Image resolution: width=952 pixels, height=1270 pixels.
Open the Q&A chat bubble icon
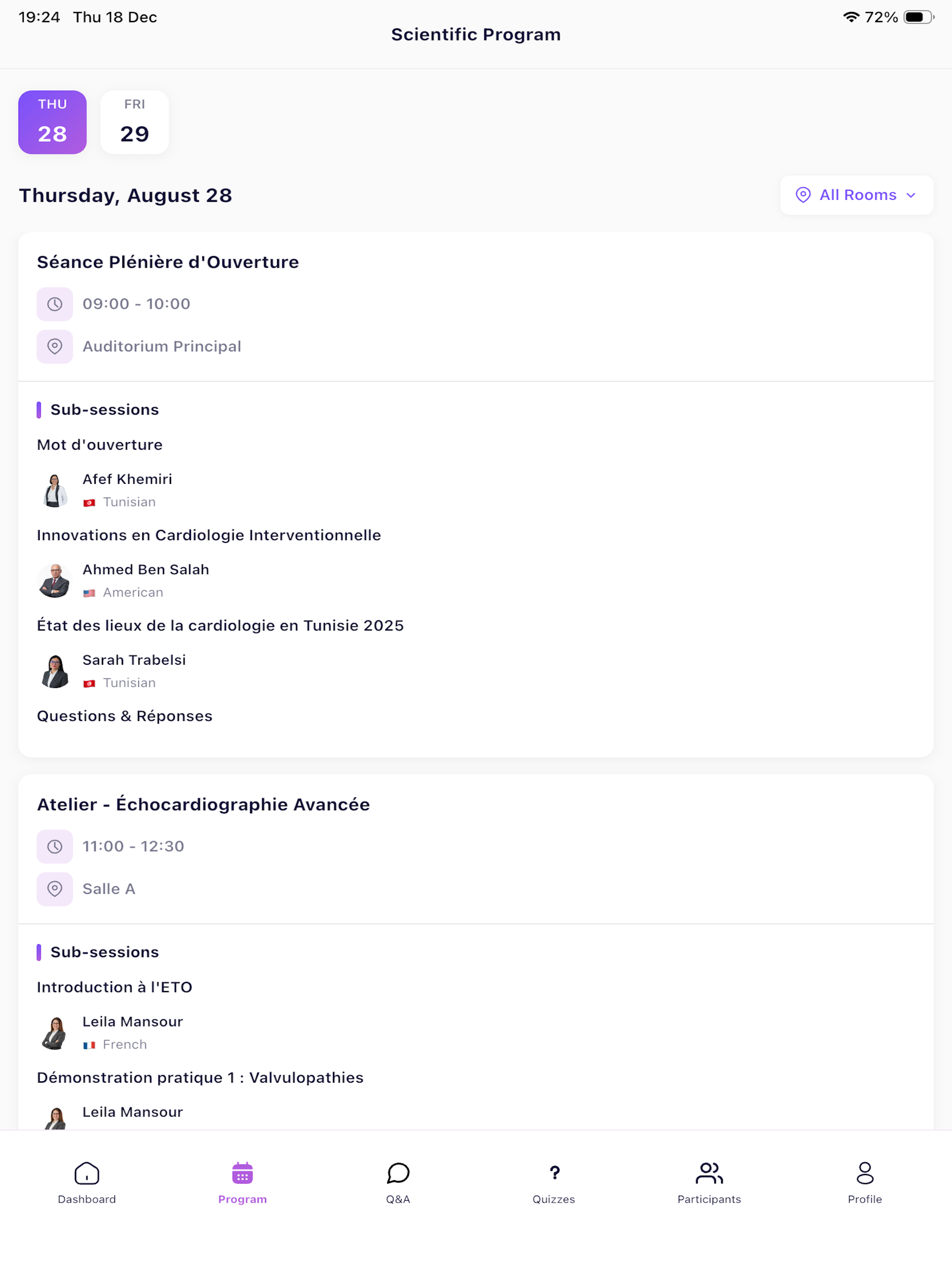[x=398, y=1174]
